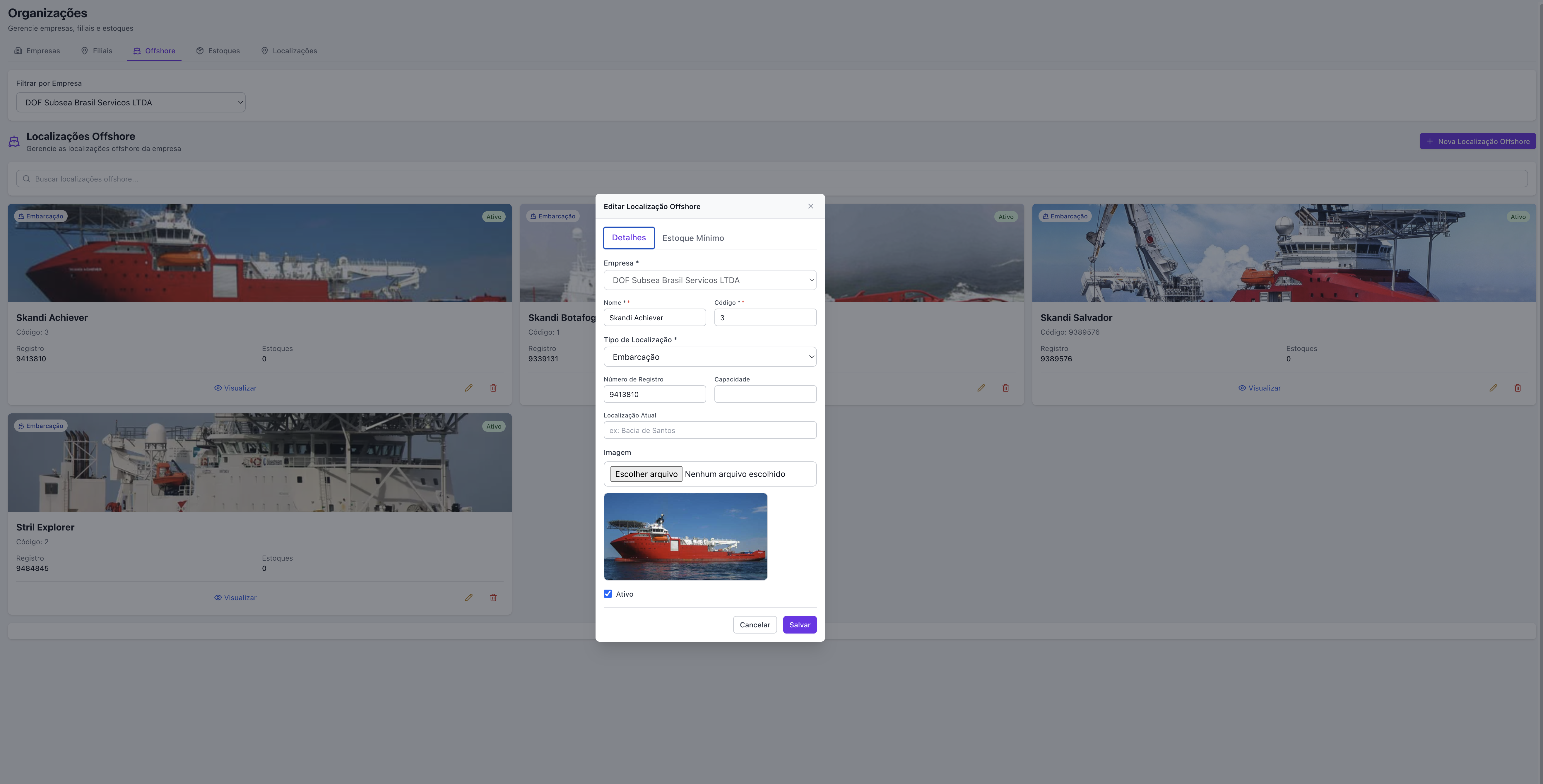Click the Estoques box icon in navigation
The image size is (1543, 784).
pos(200,51)
